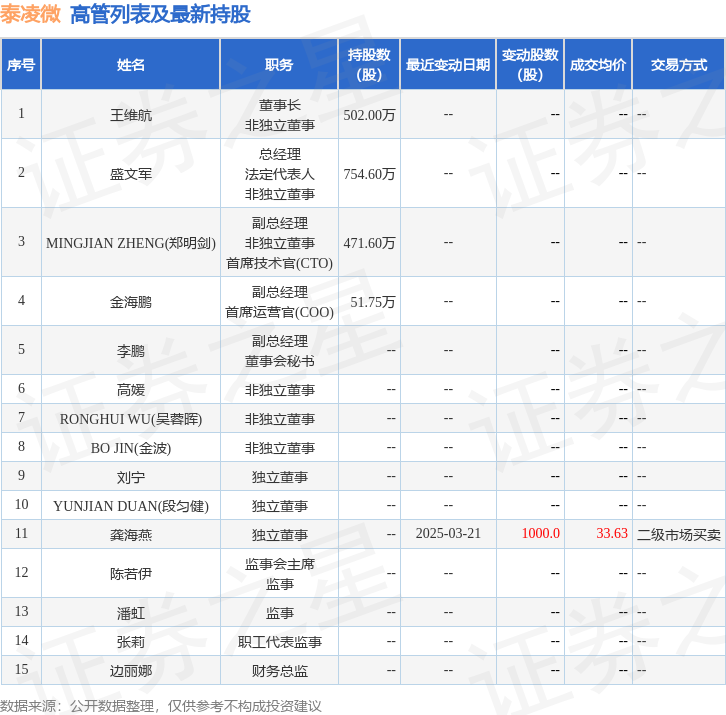Click the position 职工代表监事
Screen dimensions: 726x715
coord(280,642)
